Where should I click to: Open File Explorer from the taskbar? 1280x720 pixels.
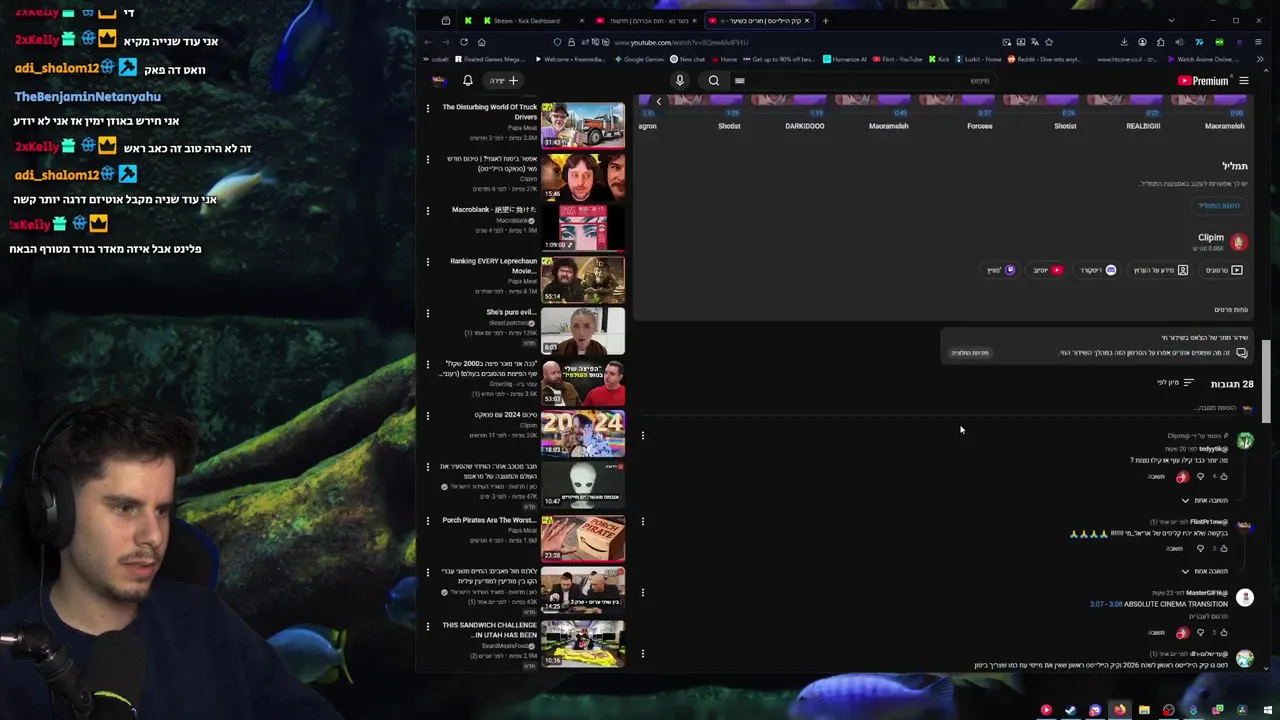click(1144, 710)
